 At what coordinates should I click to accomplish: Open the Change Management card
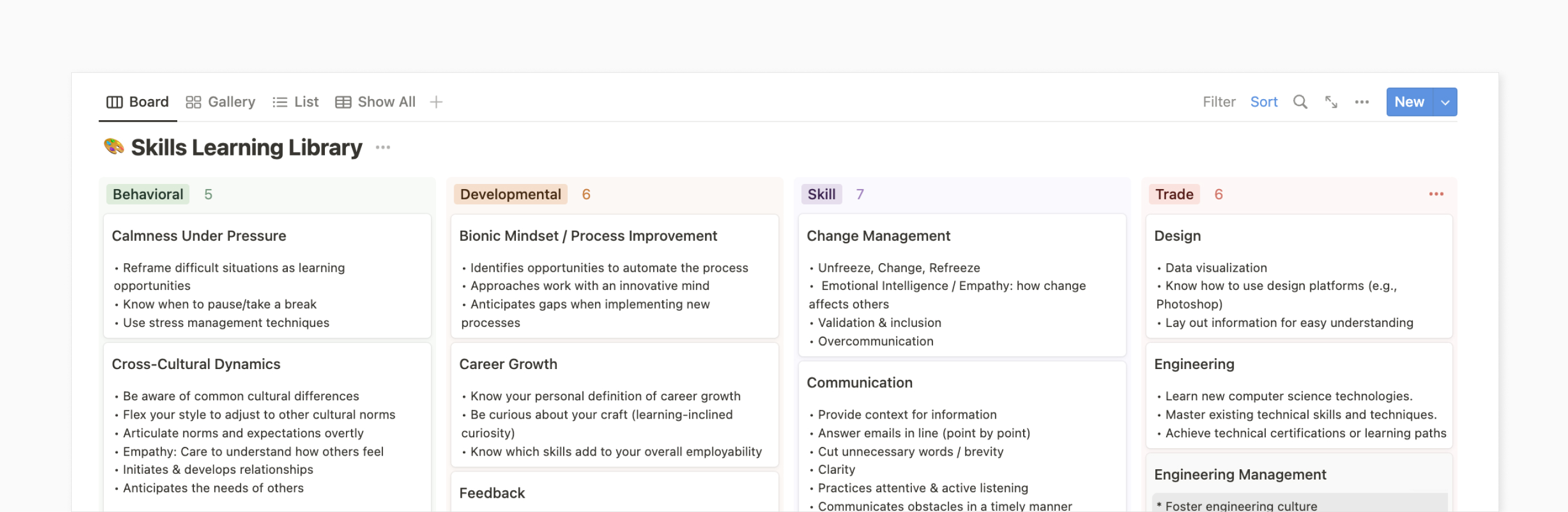pos(878,236)
